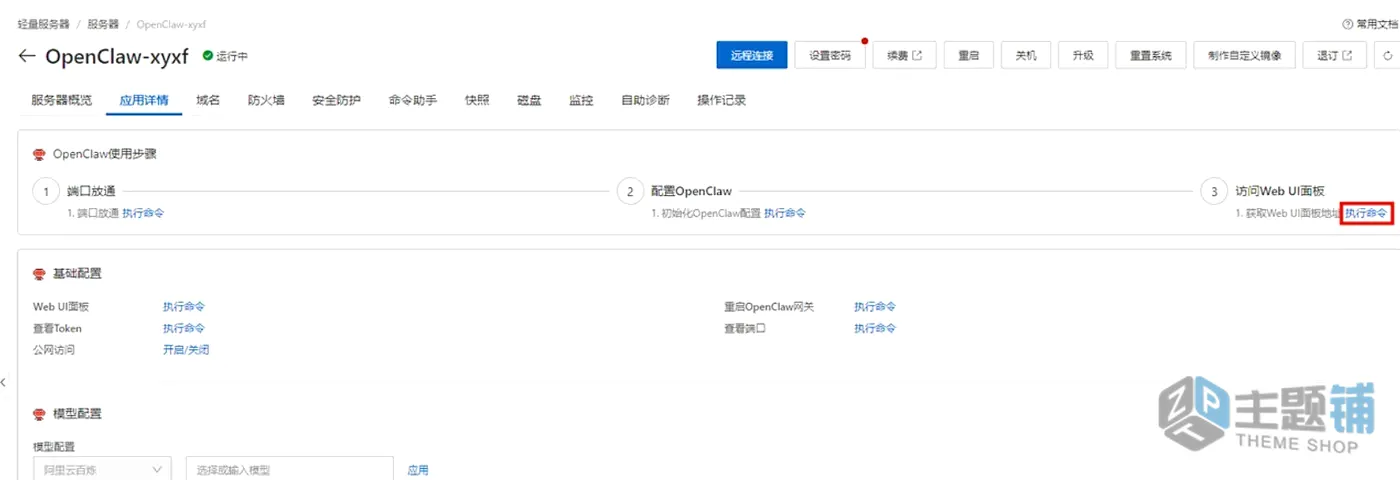Click 服务器 in the breadcrumb
Viewport: 1400px width, 480px height.
(x=103, y=23)
